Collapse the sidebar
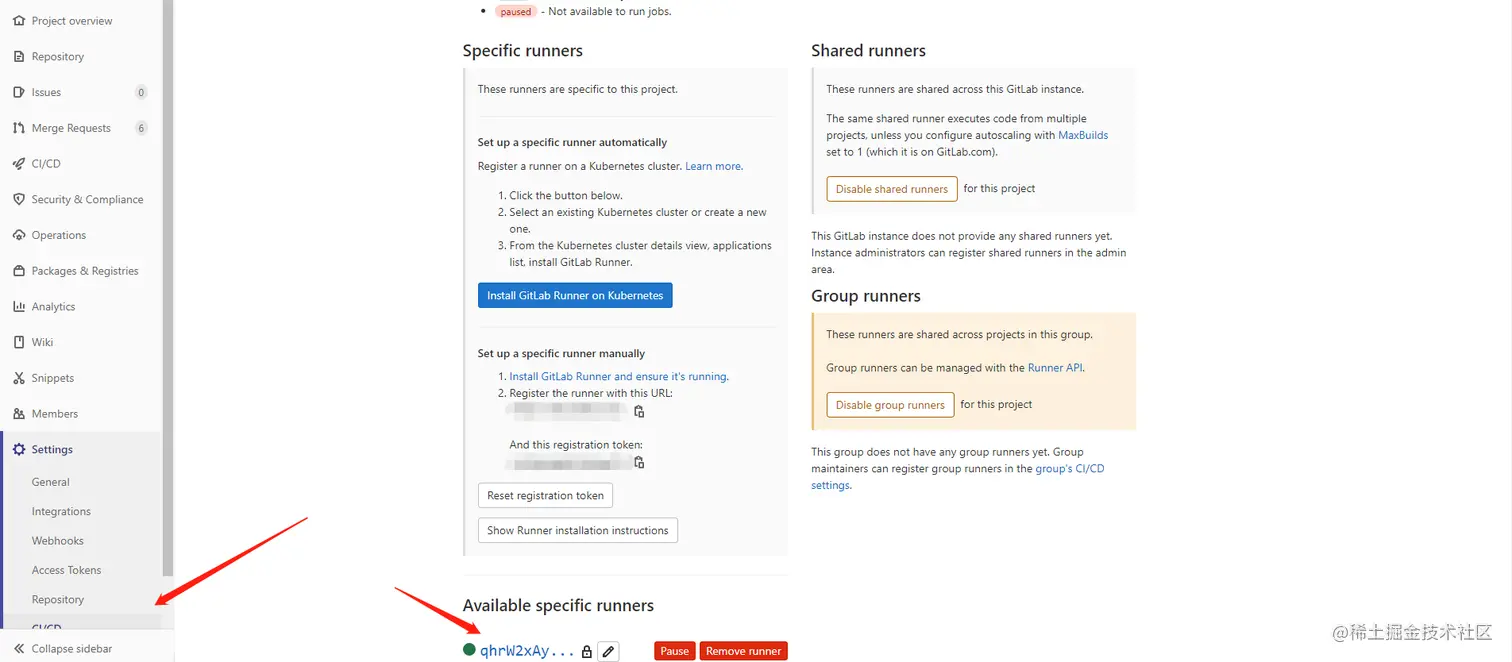 [72, 649]
